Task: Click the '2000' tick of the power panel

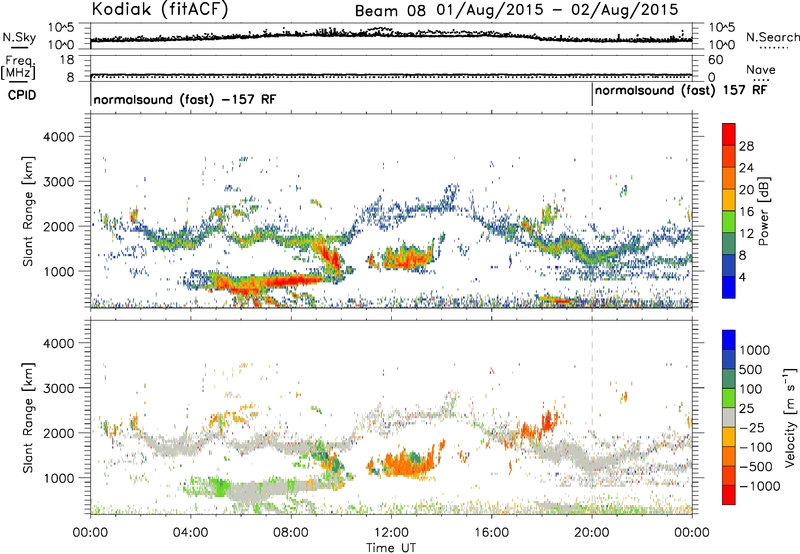Action: (58, 226)
